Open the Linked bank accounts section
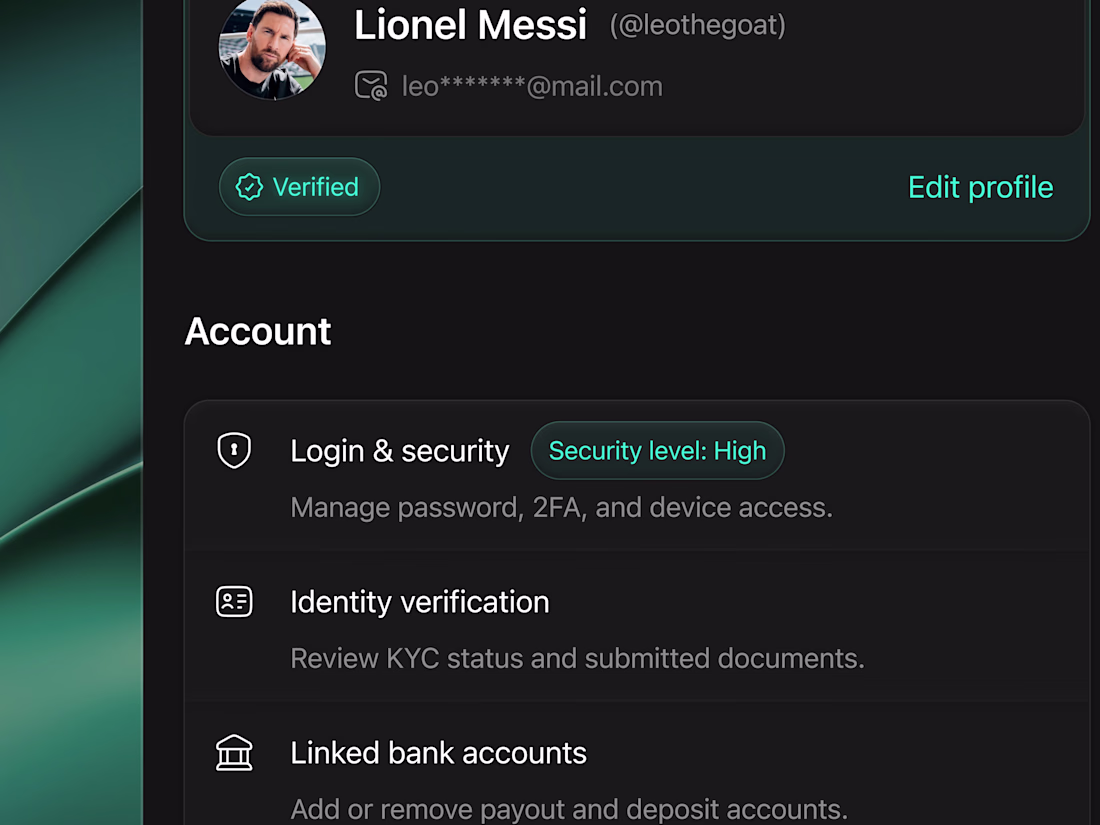This screenshot has height=825, width=1100. (637, 765)
